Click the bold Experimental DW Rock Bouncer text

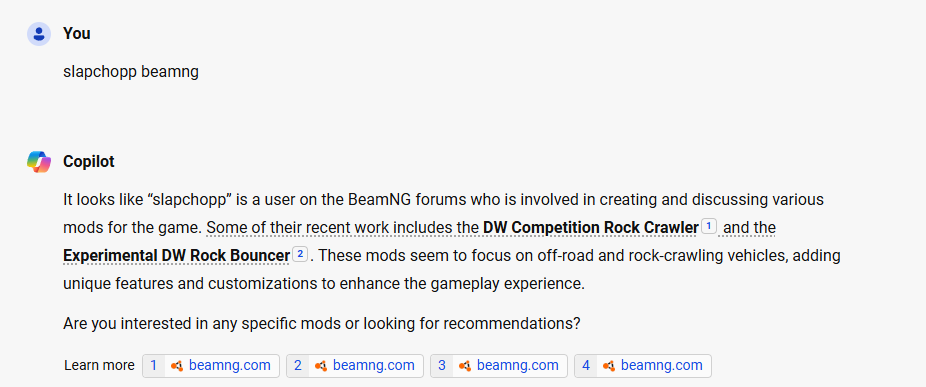coord(177,256)
